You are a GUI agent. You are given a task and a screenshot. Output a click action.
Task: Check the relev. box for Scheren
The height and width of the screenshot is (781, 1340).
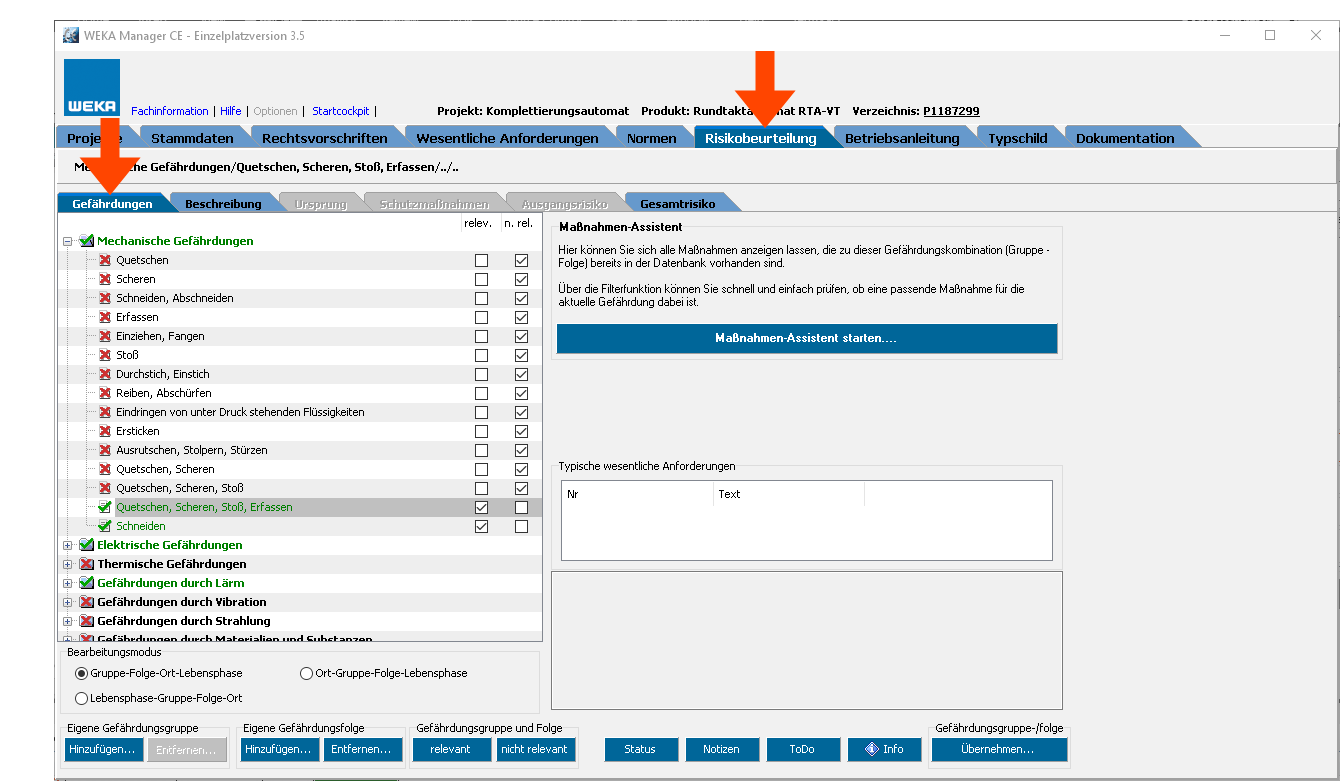coord(482,280)
